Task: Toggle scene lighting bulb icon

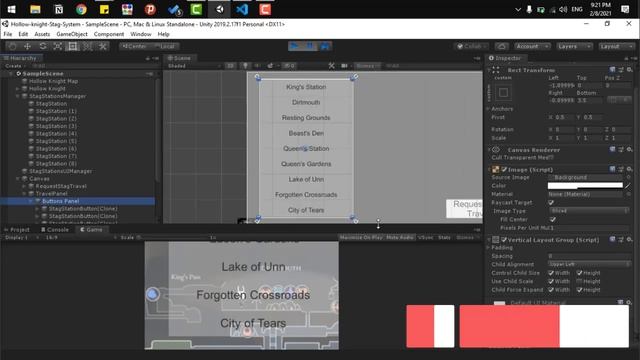Action: [x=245, y=66]
